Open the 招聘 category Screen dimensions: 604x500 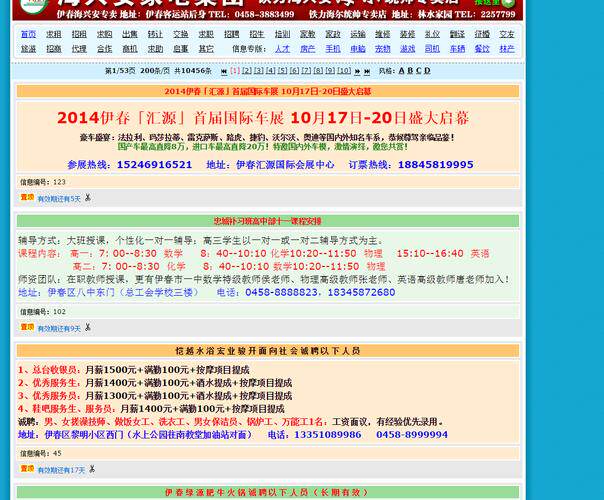pyautogui.click(x=232, y=34)
